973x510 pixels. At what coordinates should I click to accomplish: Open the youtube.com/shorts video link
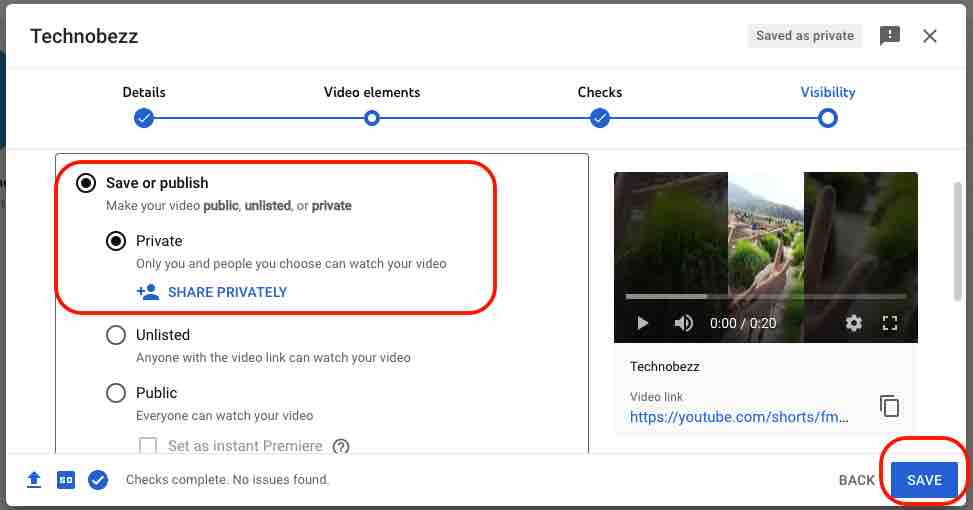coord(739,417)
